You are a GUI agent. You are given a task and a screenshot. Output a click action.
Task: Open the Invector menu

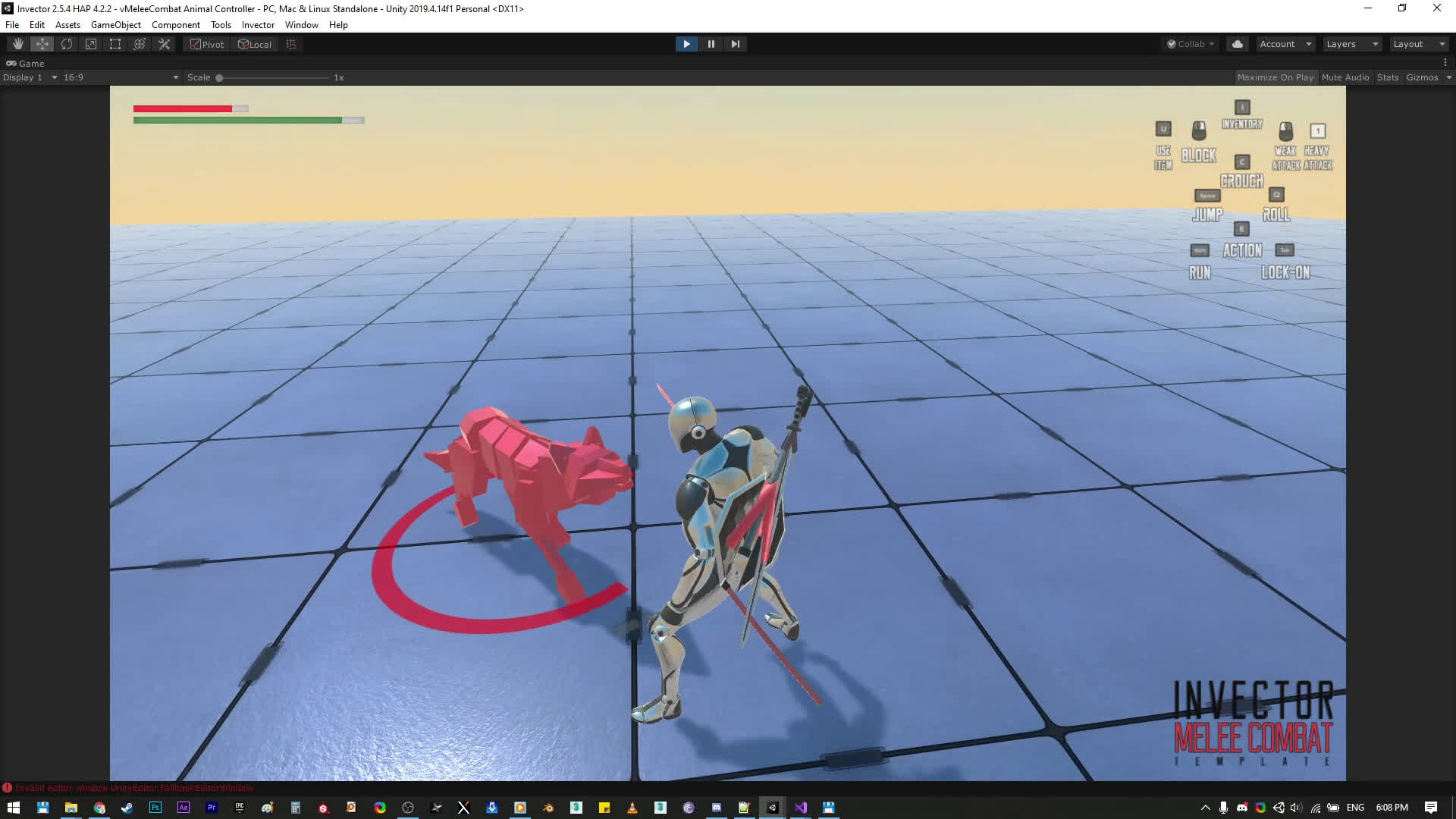[258, 25]
